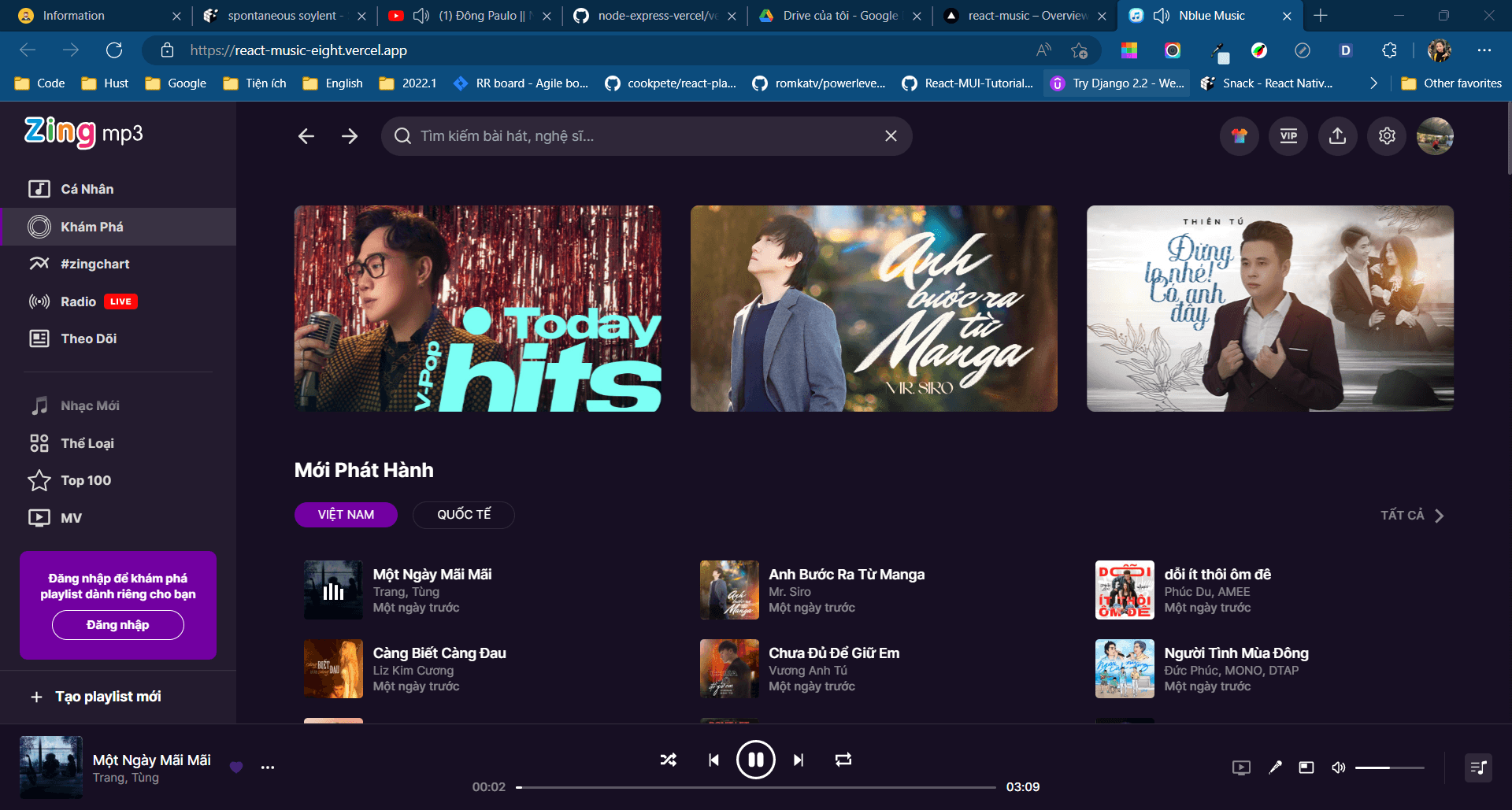Switch to node-express-vercel GitHub tab

tap(655, 16)
